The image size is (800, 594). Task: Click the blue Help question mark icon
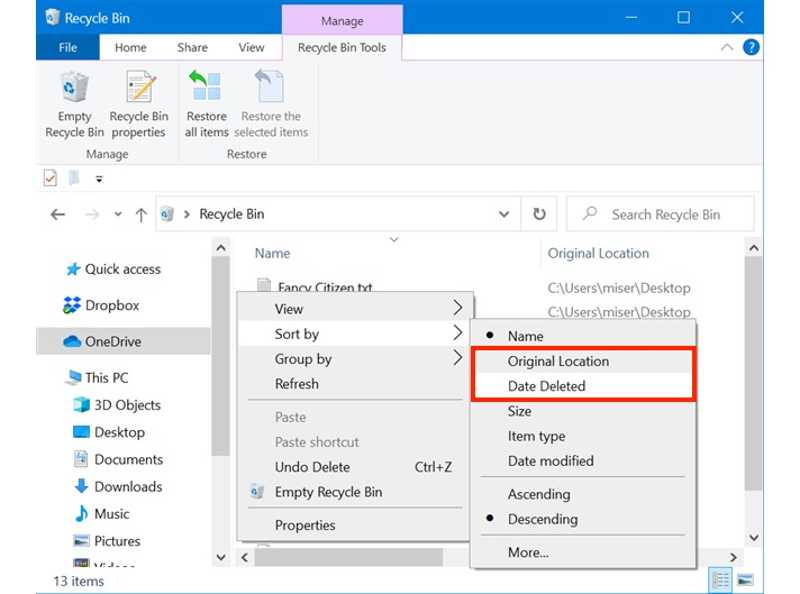coord(751,47)
